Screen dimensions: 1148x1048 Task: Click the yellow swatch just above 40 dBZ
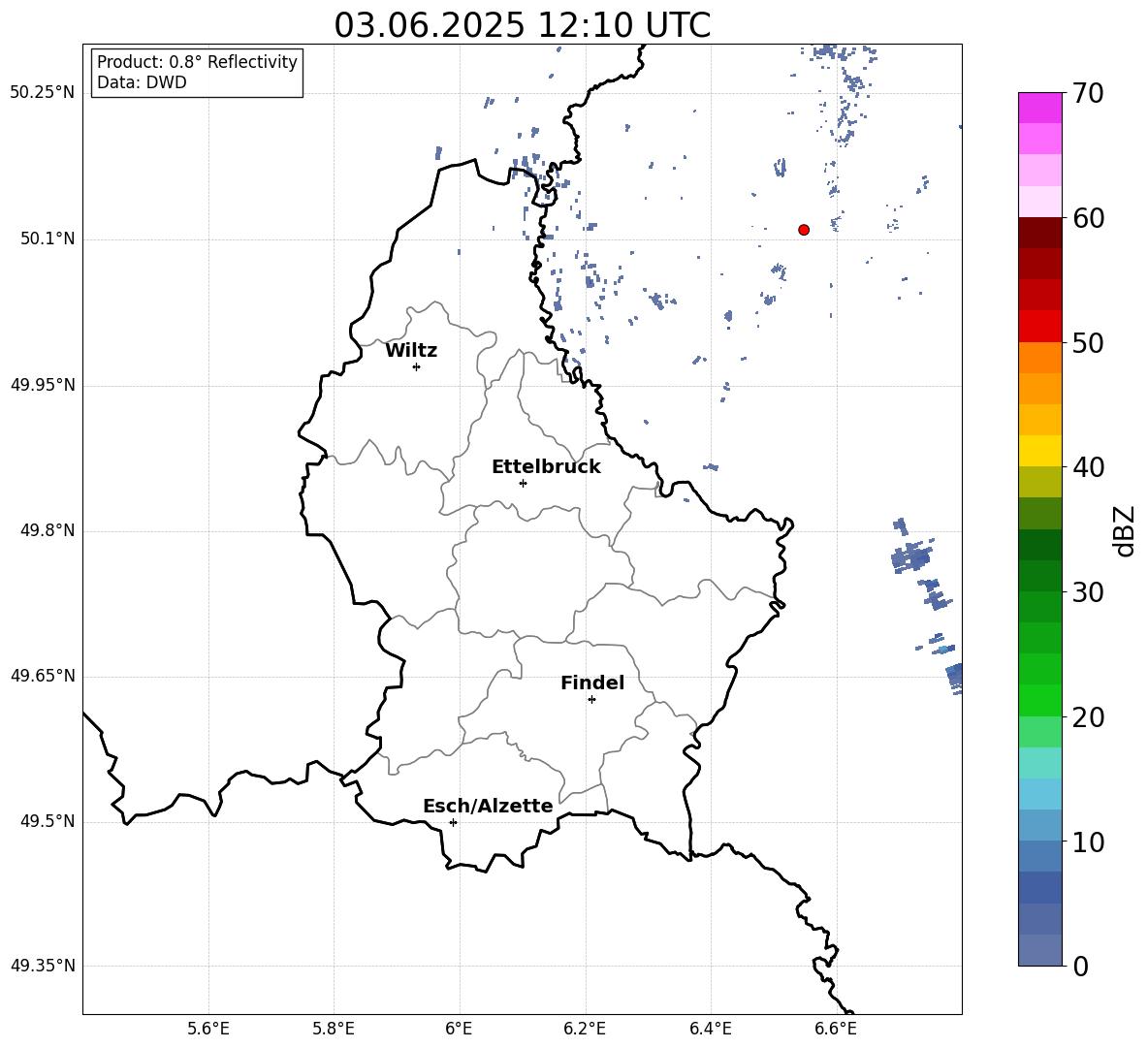(x=1039, y=451)
